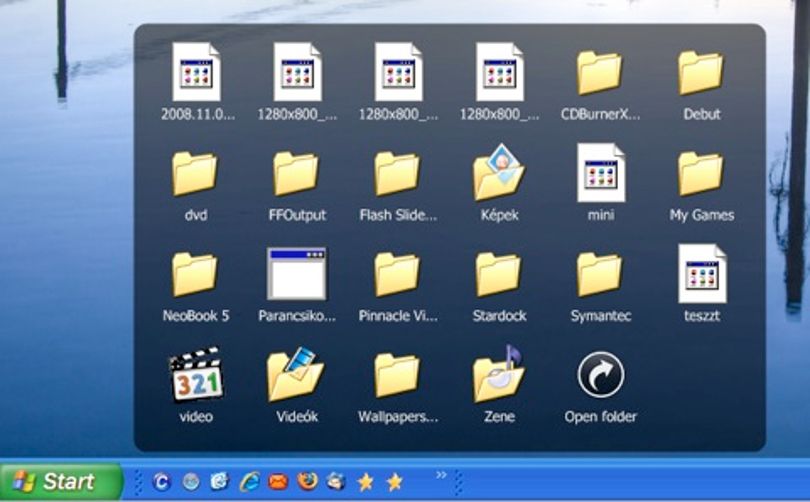Open the Videók folder
This screenshot has height=502, width=810.
295,374
